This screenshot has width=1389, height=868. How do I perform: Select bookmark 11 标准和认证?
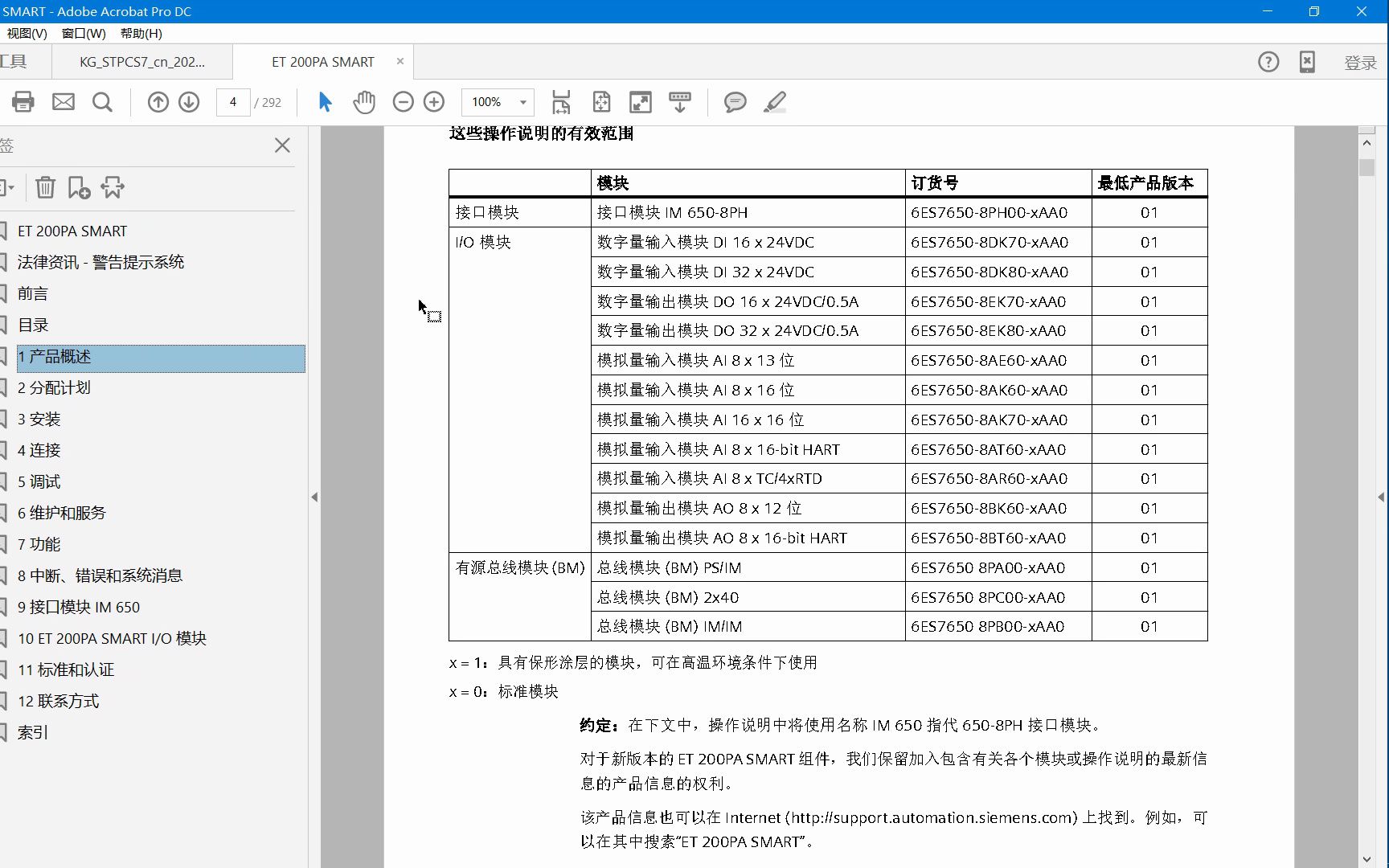pos(66,669)
